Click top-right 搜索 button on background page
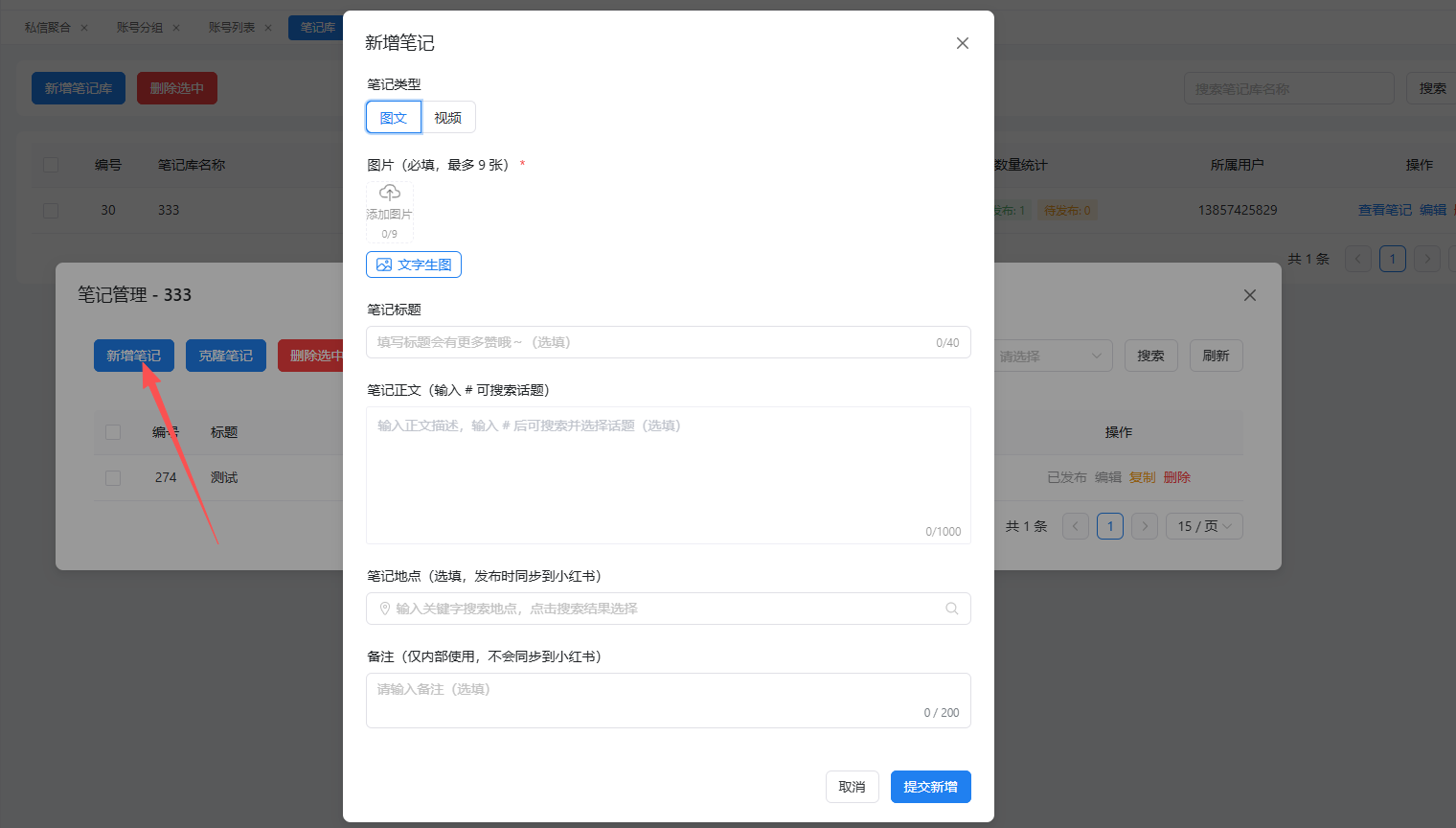This screenshot has width=1456, height=828. 1433,88
